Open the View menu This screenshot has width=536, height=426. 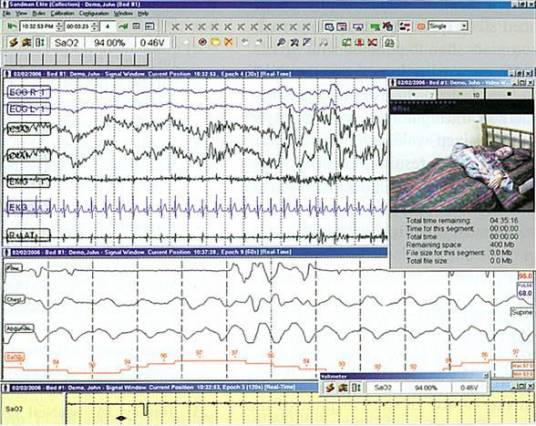coord(22,14)
